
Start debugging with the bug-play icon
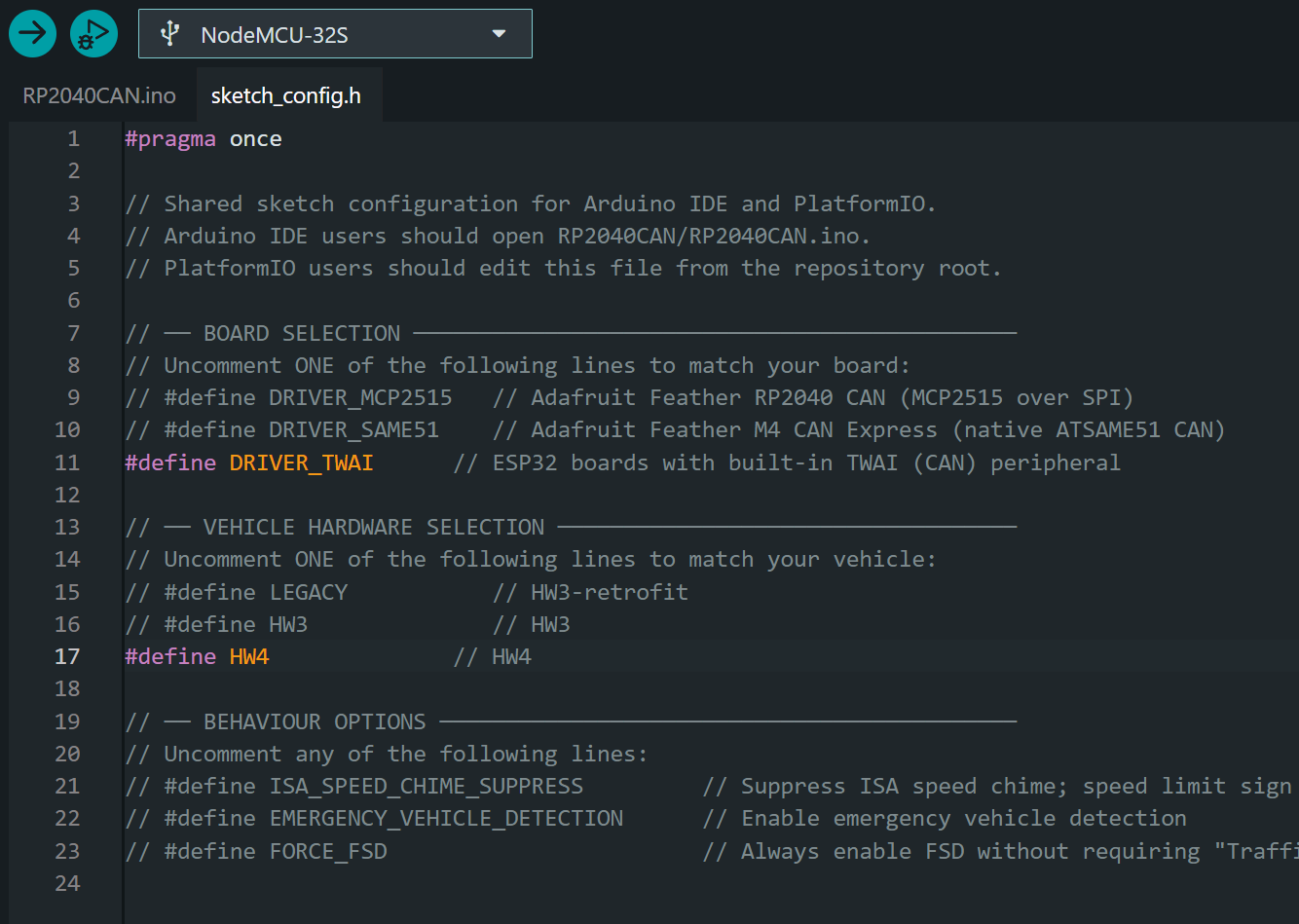(93, 34)
